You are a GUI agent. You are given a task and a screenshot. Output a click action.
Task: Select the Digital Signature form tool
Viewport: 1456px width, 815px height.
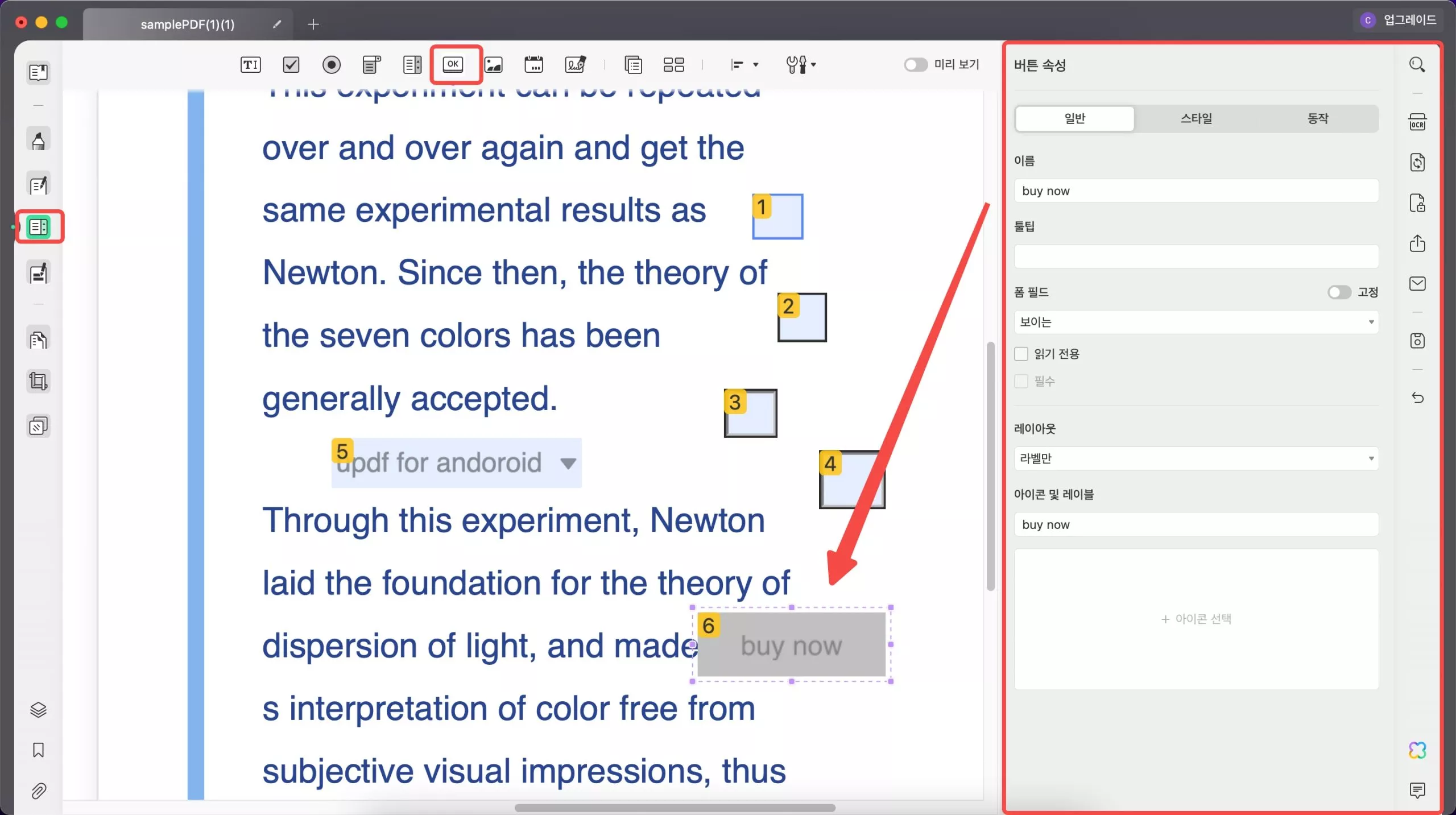576,64
